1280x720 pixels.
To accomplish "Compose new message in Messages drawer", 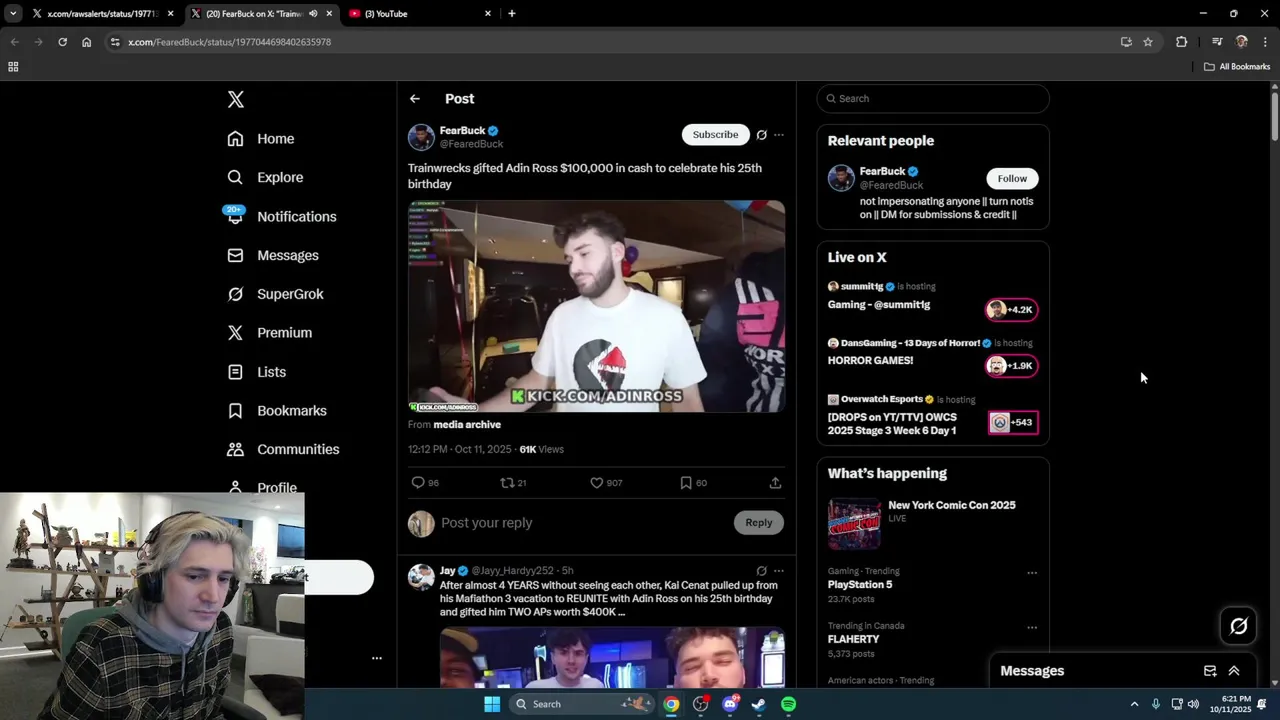I will pos(1210,671).
